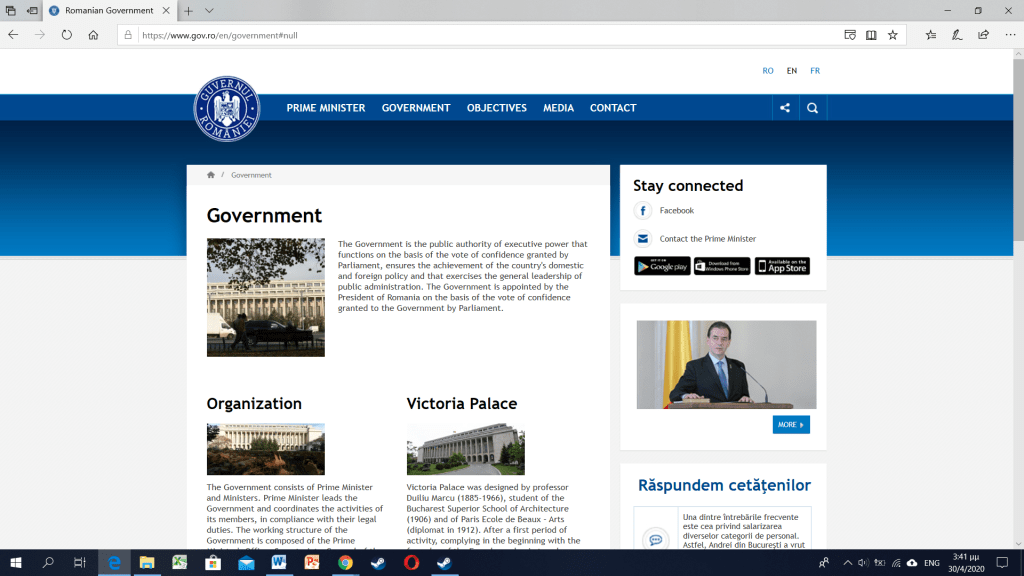Show hidden system tray icons
This screenshot has width=1024, height=576.
click(847, 563)
